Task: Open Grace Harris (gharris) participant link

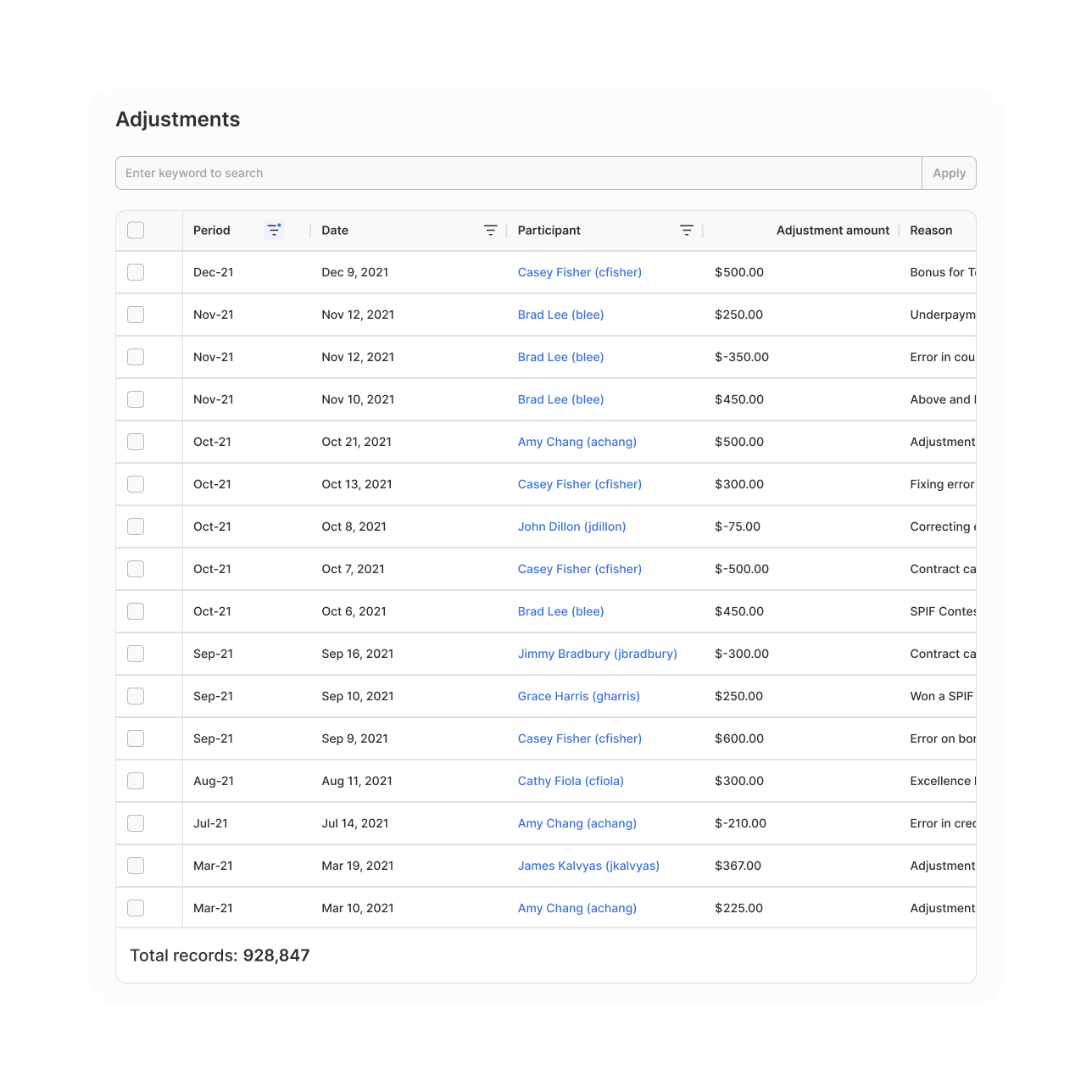Action: 578,696
